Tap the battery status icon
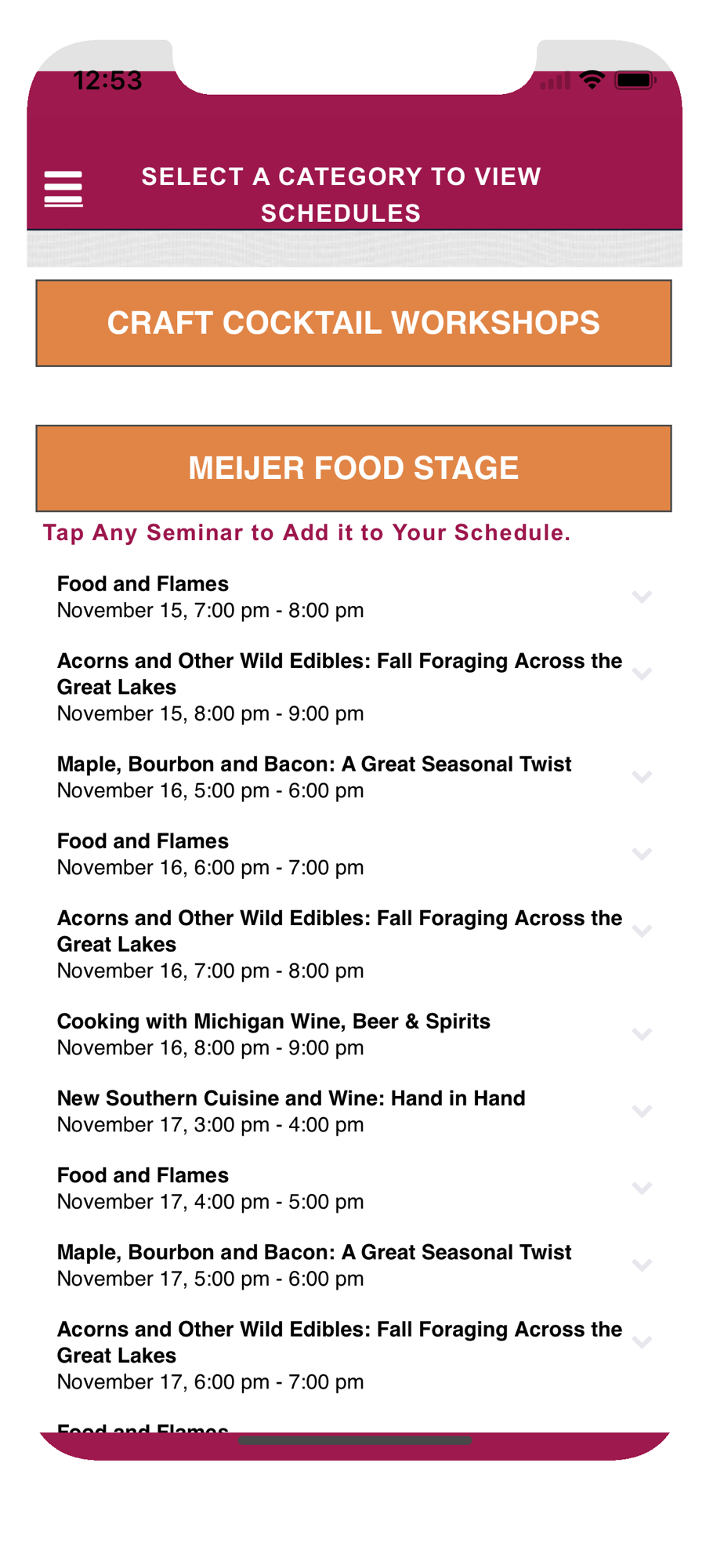This screenshot has width=724, height=1568. [x=635, y=80]
